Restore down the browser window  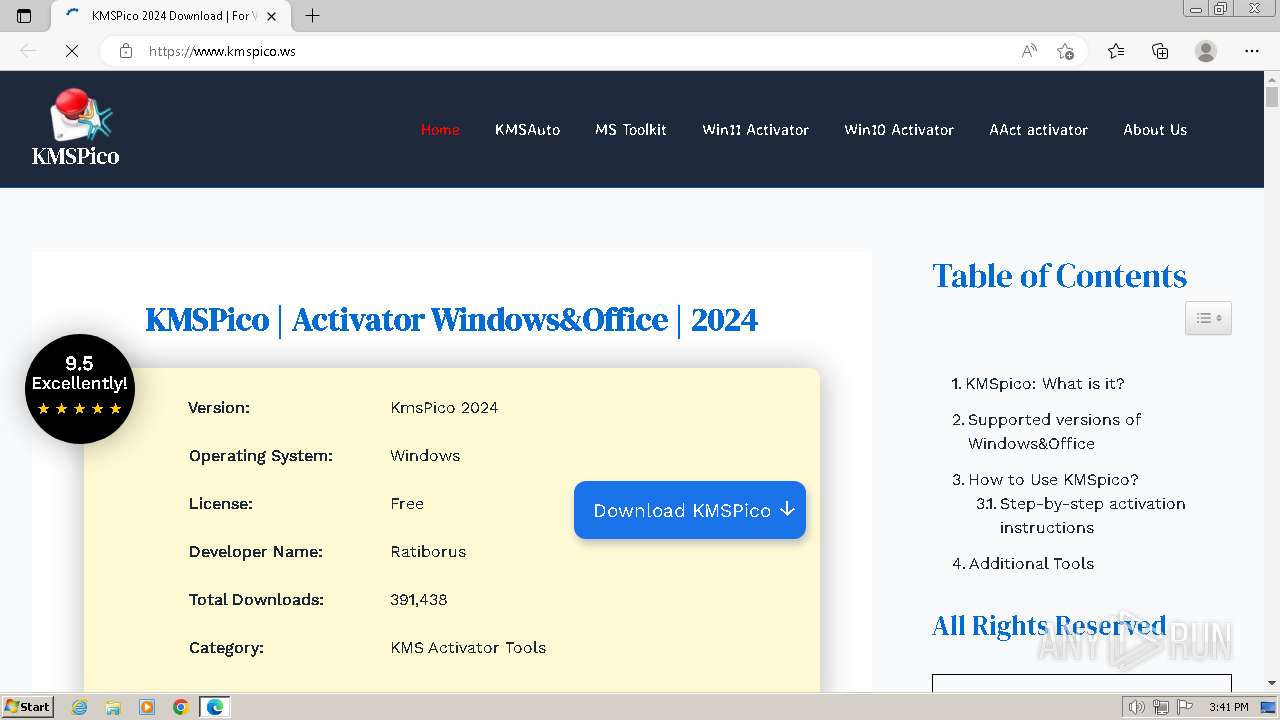(1221, 9)
